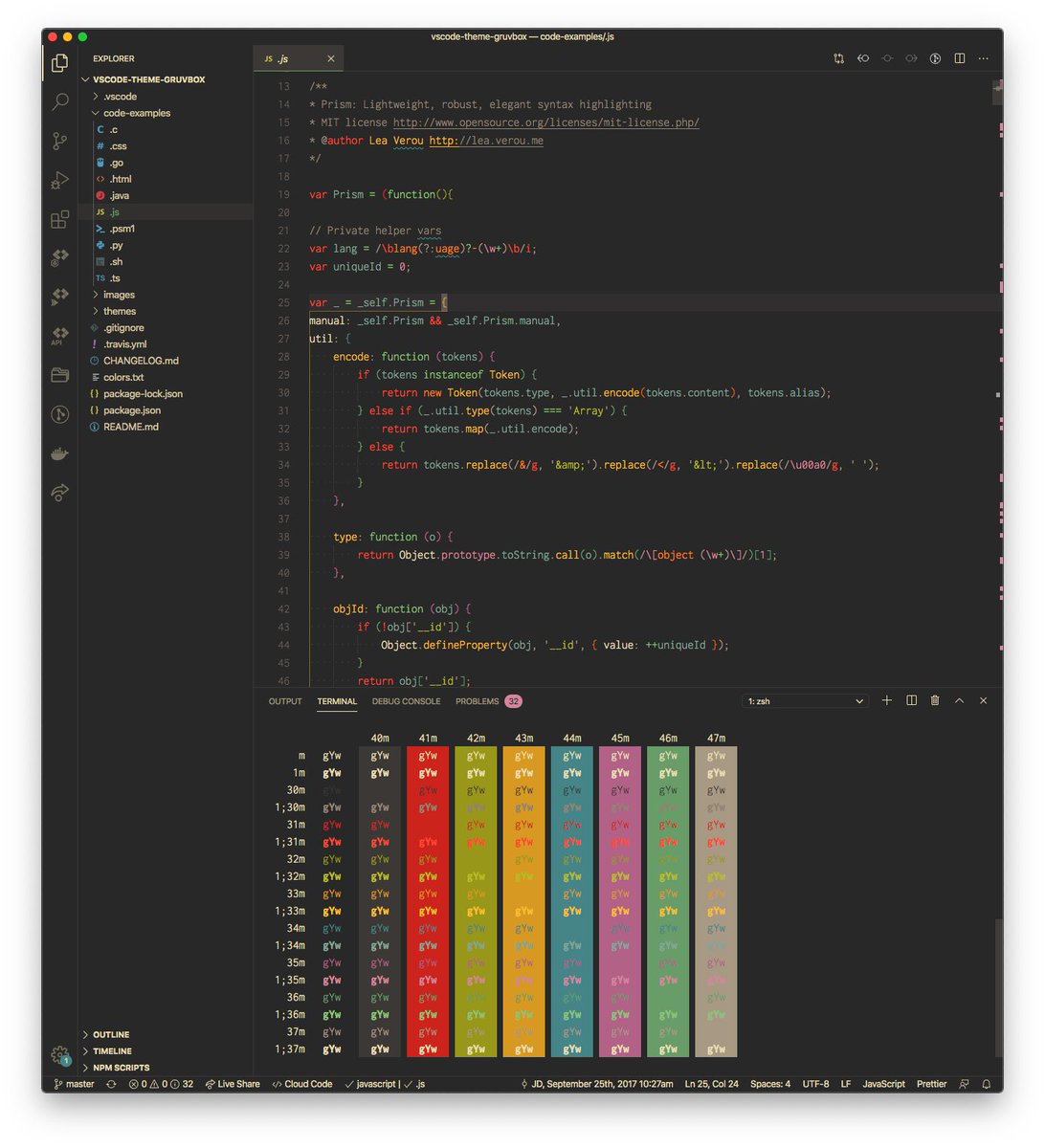Add a new terminal with plus icon
This screenshot has height=1148, width=1045.
pyautogui.click(x=886, y=700)
